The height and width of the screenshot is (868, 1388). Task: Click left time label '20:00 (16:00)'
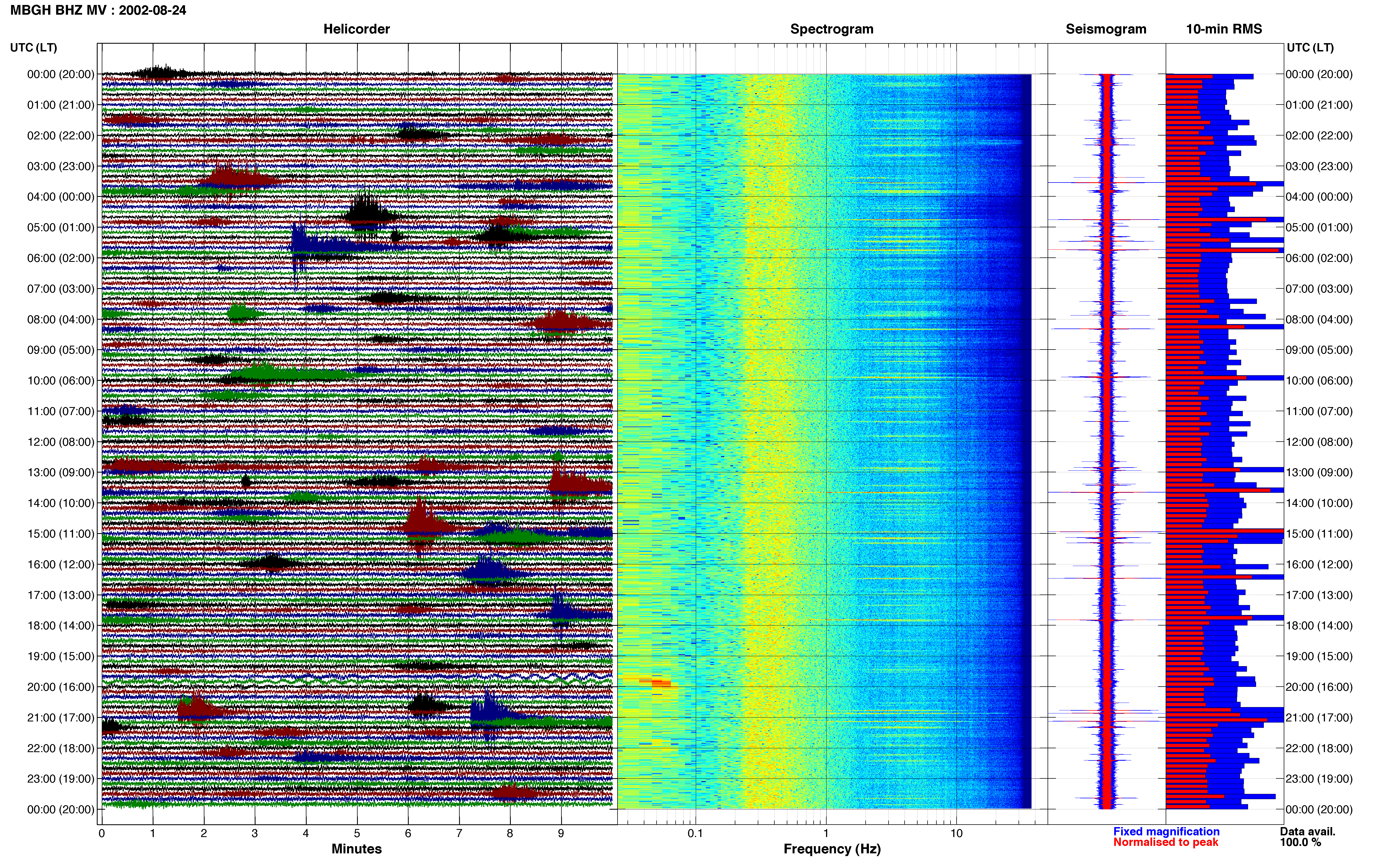[61, 687]
